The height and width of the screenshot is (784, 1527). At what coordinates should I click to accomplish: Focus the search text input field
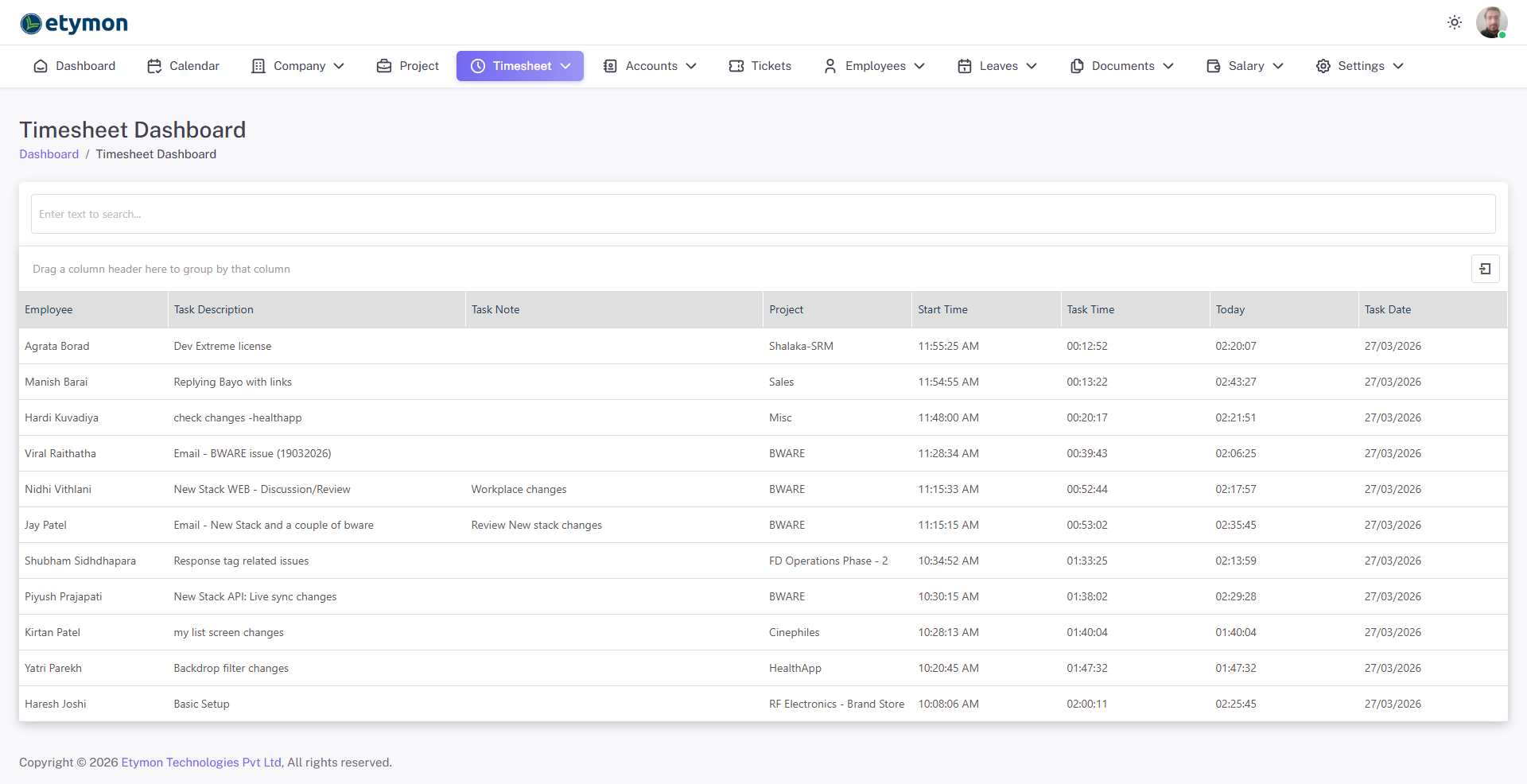point(763,214)
